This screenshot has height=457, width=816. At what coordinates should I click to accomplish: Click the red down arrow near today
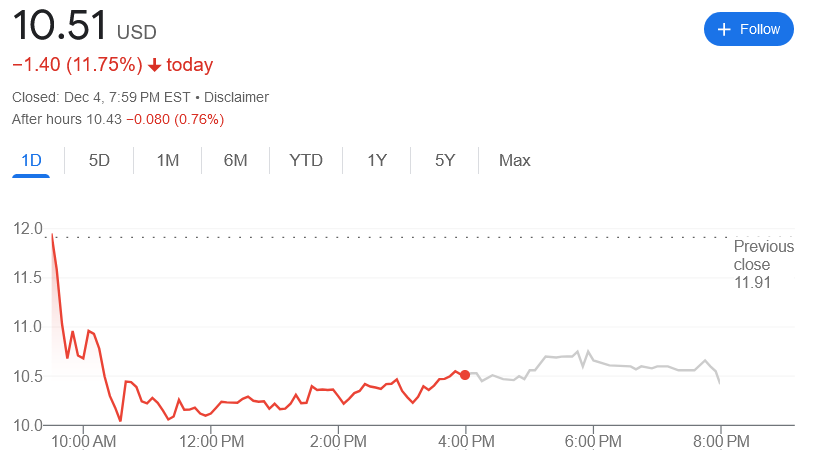155,65
